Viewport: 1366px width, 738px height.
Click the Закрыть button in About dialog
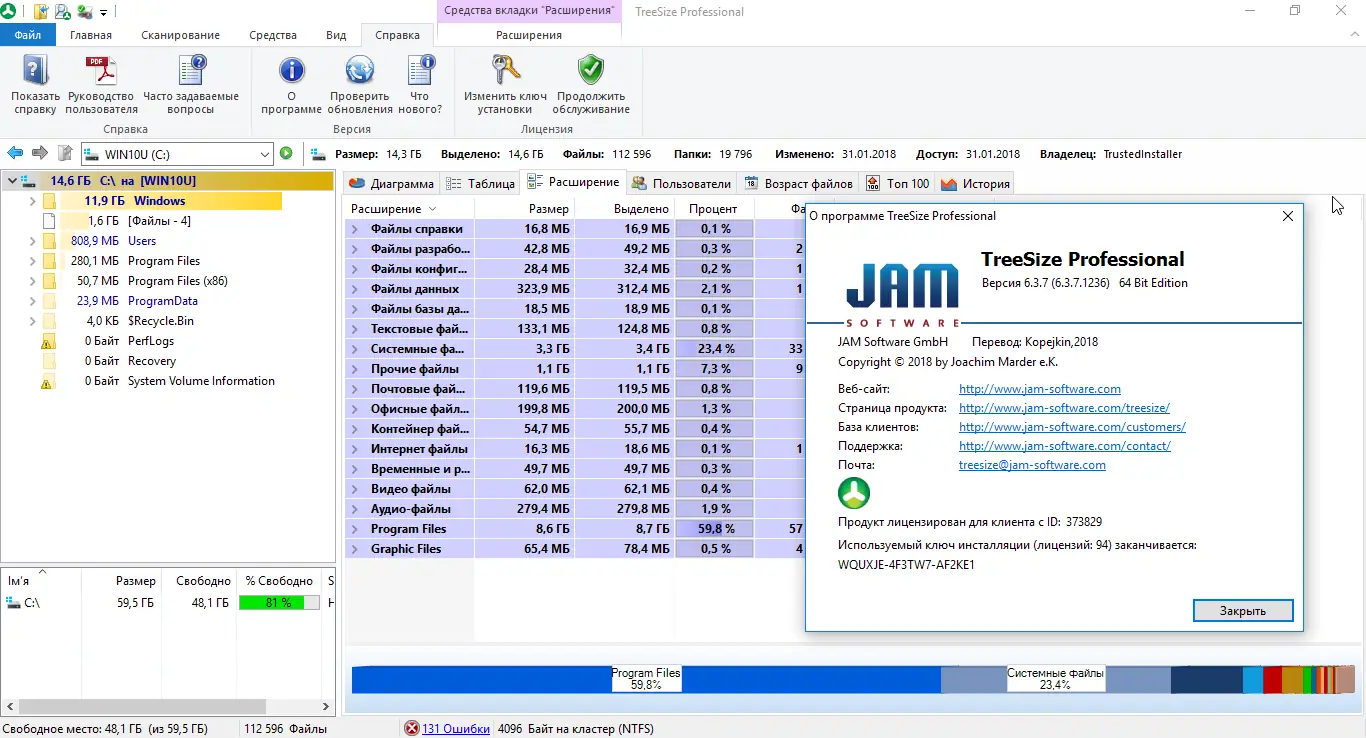tap(1243, 610)
